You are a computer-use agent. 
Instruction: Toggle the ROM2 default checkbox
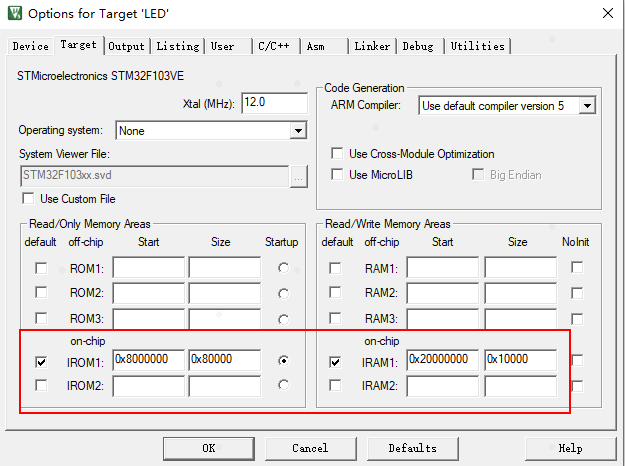pyautogui.click(x=41, y=292)
